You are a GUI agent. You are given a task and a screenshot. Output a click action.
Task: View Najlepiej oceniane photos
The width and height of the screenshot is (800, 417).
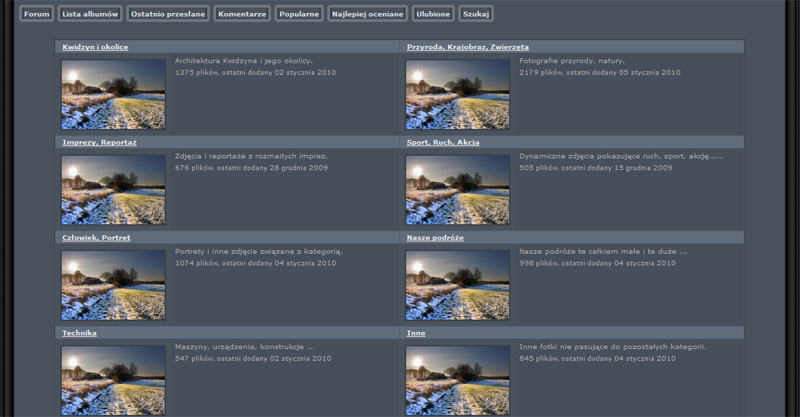click(368, 14)
